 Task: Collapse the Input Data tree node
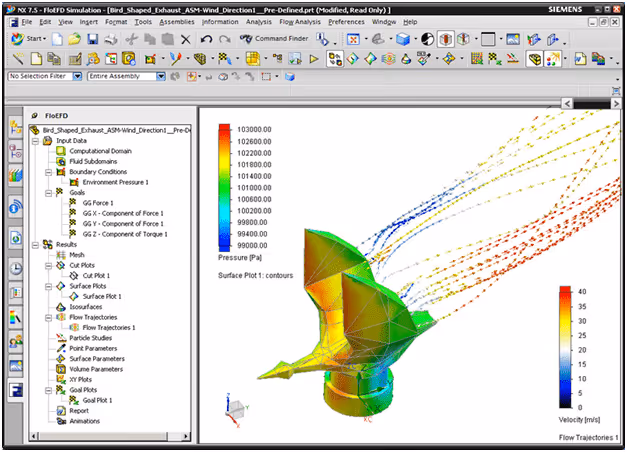[x=35, y=141]
